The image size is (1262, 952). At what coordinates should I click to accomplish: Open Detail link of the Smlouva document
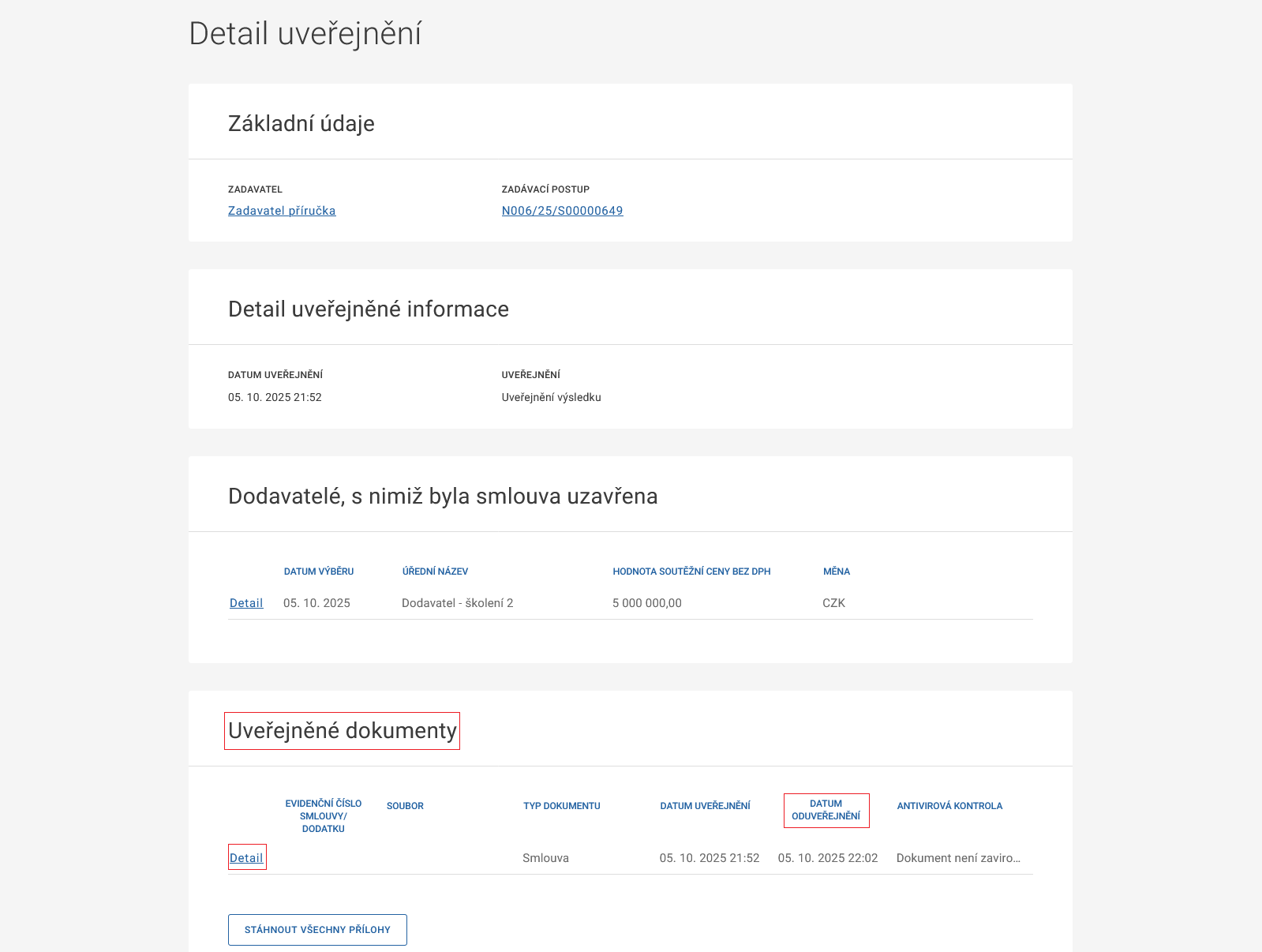click(x=246, y=858)
